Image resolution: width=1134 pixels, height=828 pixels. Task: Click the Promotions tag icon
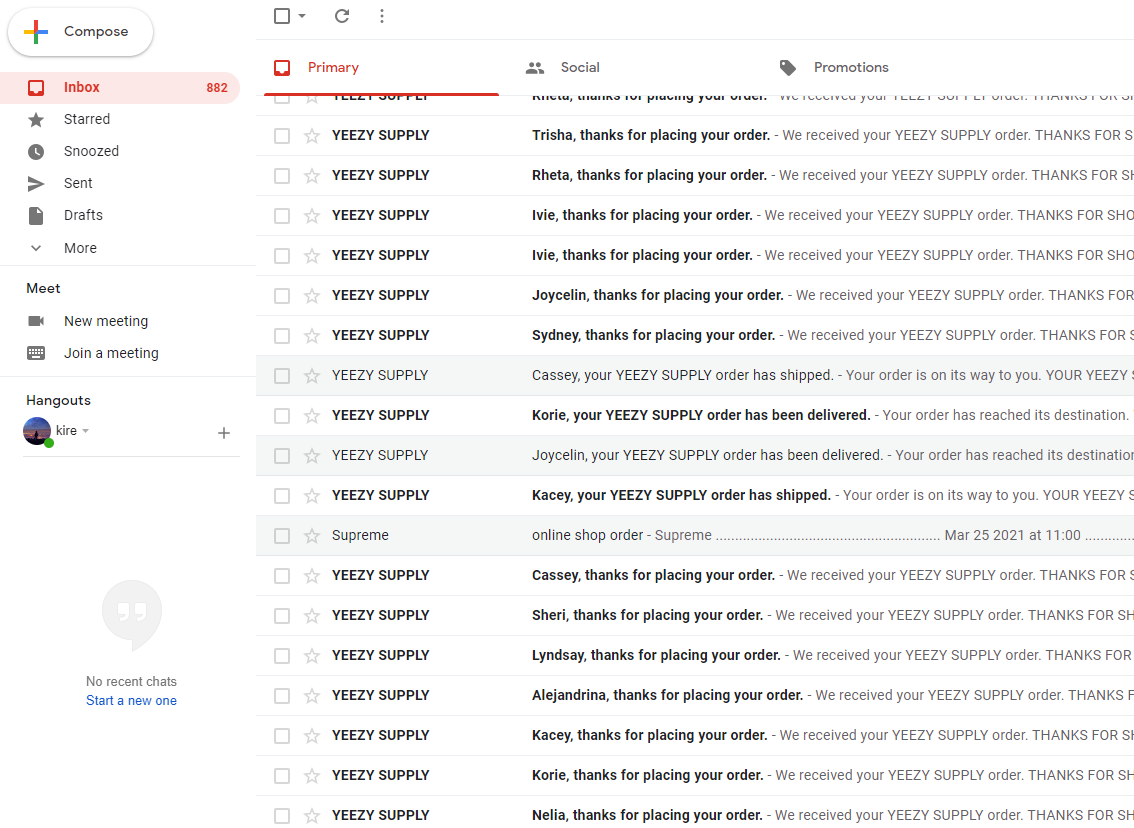pos(788,68)
